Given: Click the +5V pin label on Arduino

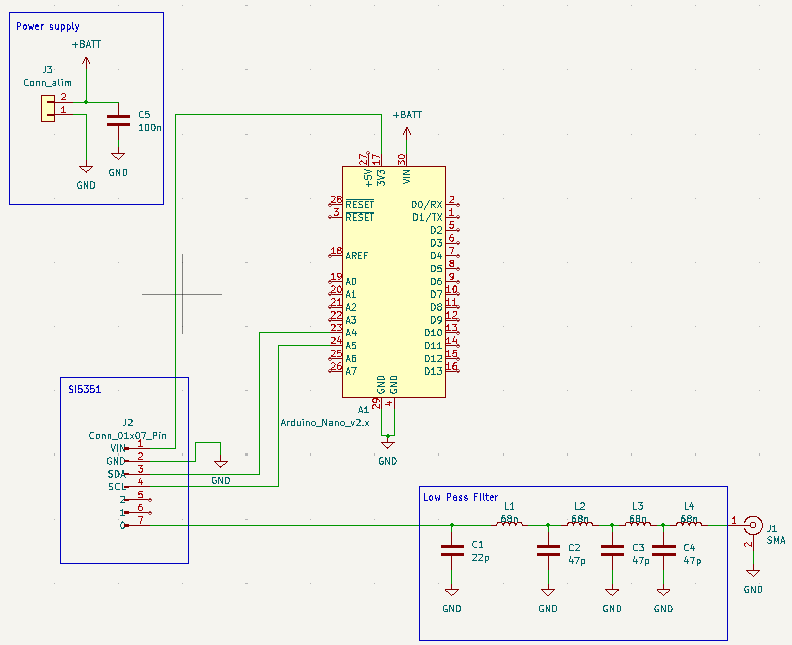Looking at the screenshot, I should pos(369,178).
